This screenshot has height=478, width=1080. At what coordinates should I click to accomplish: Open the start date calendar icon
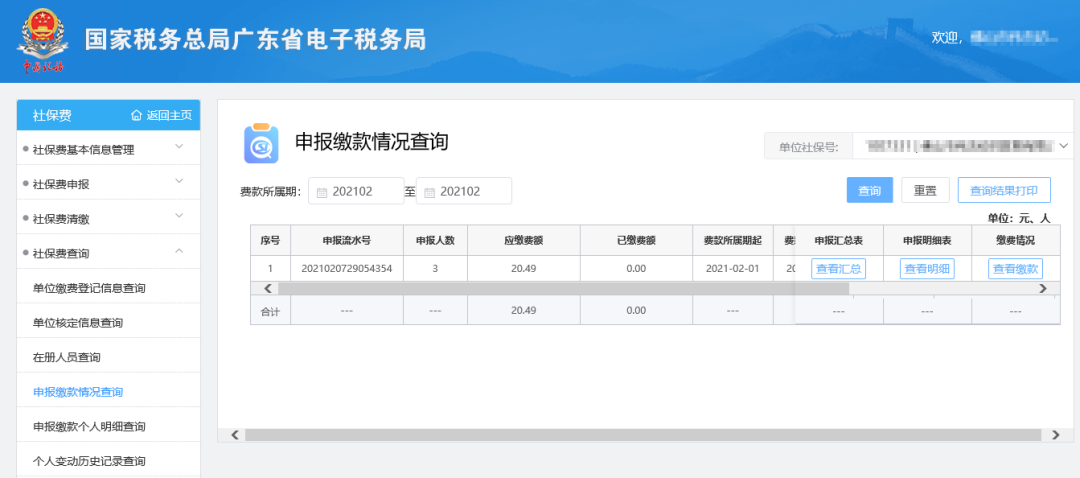pyautogui.click(x=321, y=192)
